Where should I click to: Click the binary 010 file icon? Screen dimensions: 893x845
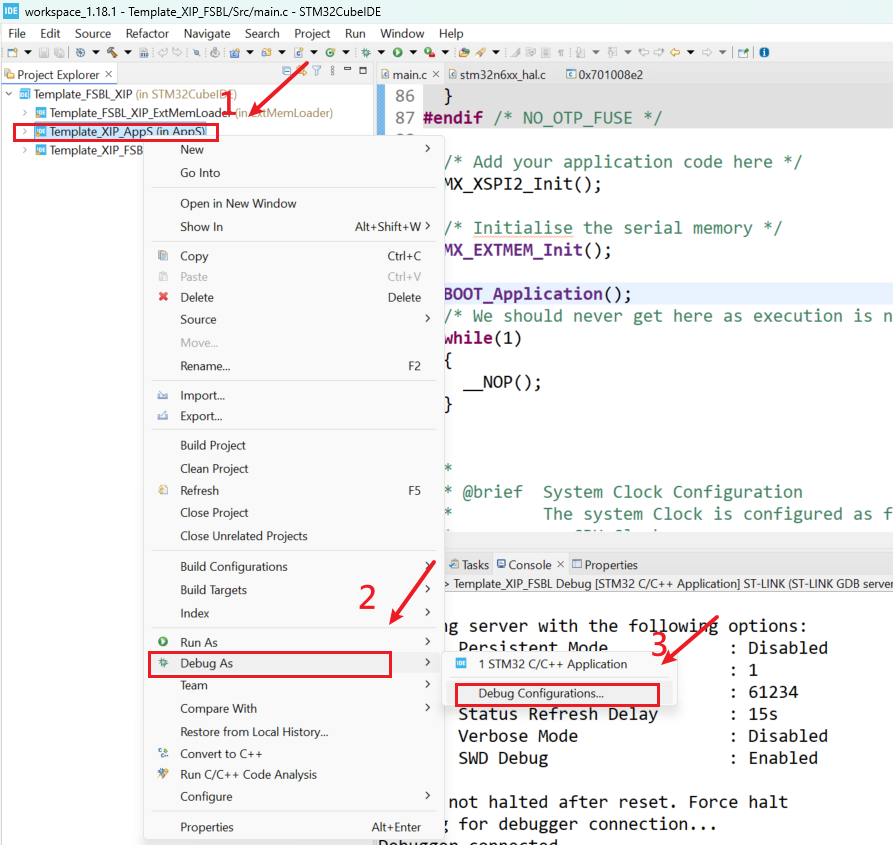coord(144,52)
